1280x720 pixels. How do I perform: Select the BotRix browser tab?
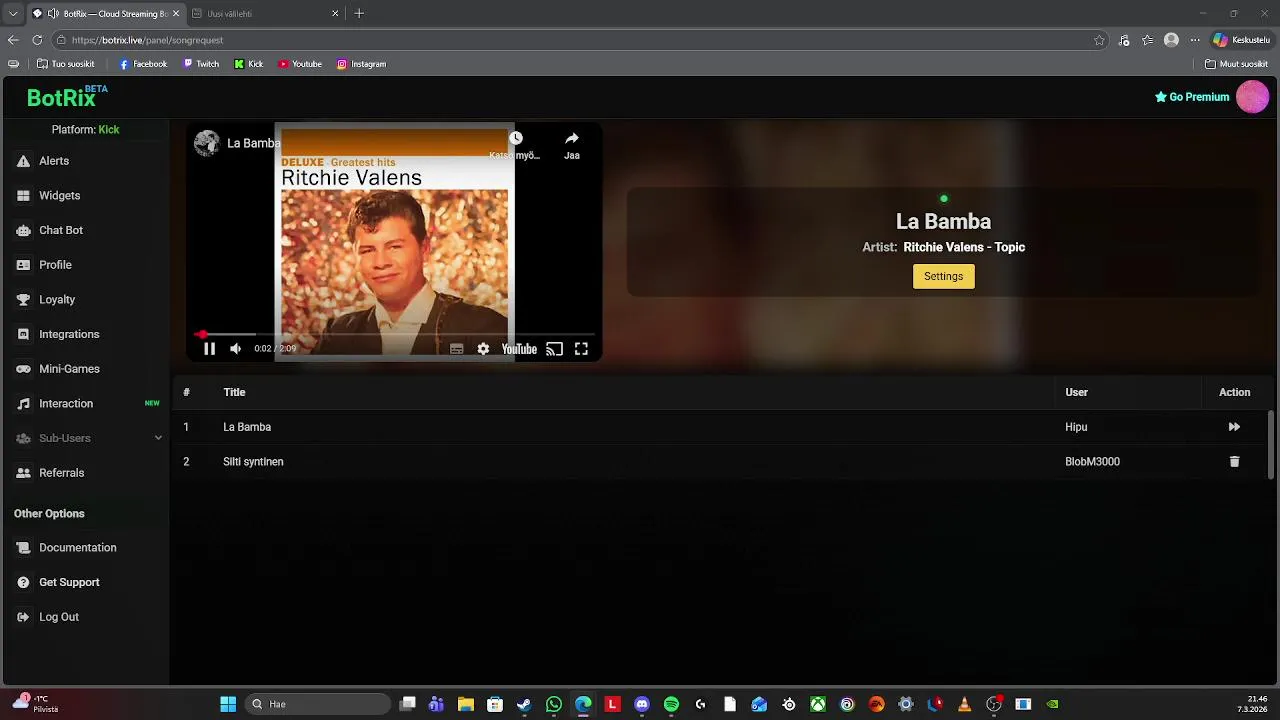click(105, 14)
